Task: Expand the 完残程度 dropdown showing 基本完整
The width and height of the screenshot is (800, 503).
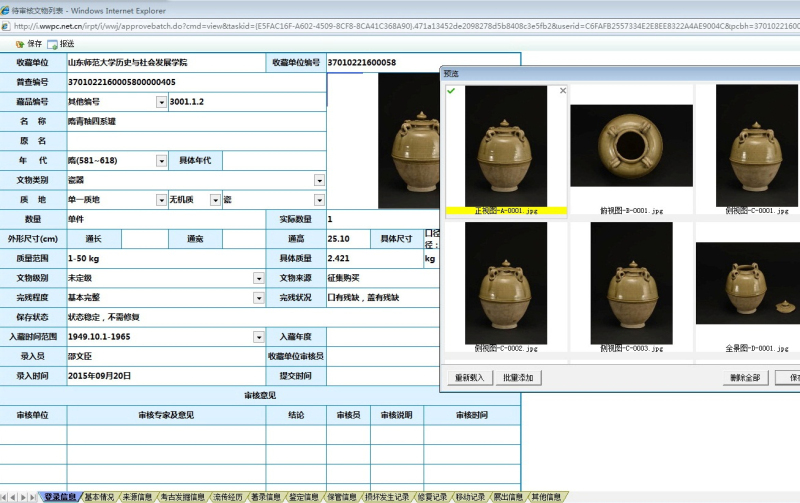Action: coord(259,298)
